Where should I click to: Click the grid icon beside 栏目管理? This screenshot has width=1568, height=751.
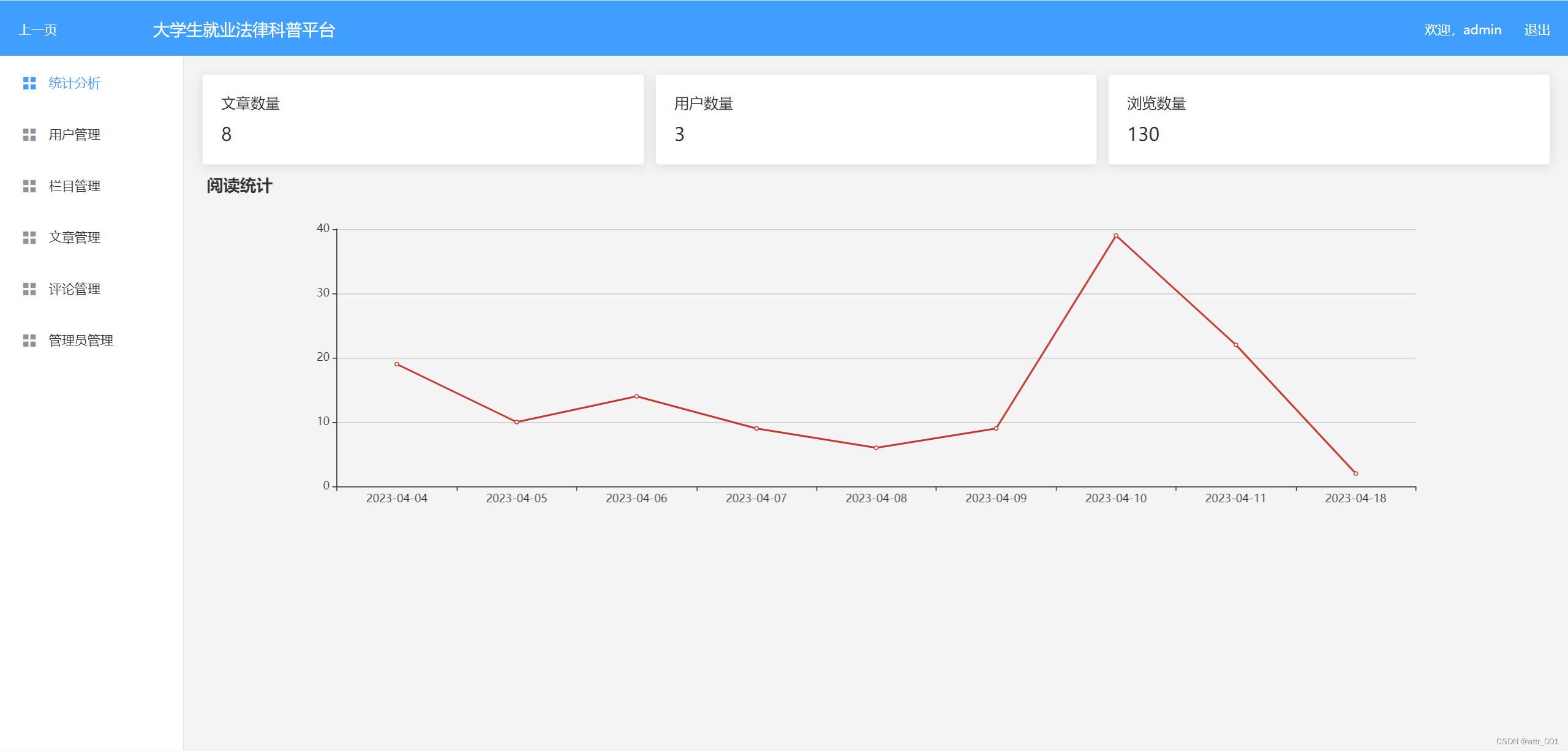pyautogui.click(x=29, y=186)
